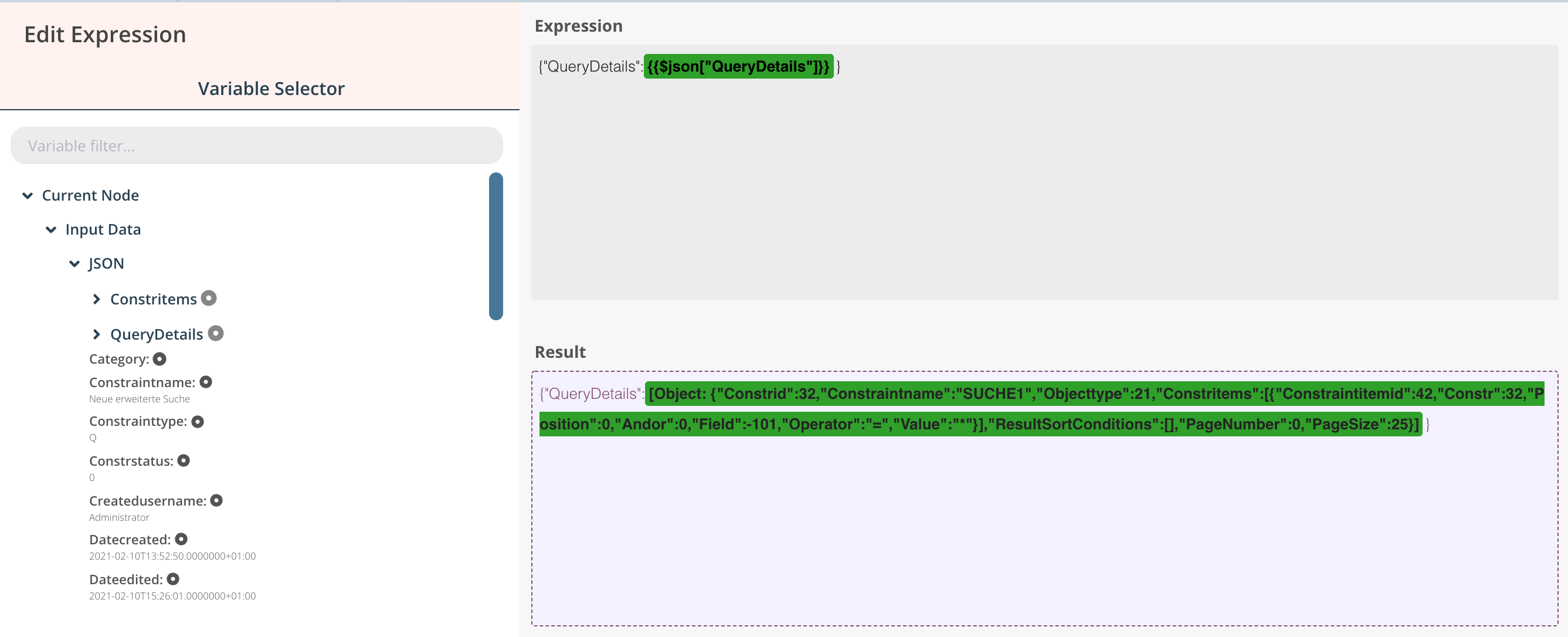Collapse the Current Node tree section
This screenshot has height=637, width=1568.
pos(28,195)
